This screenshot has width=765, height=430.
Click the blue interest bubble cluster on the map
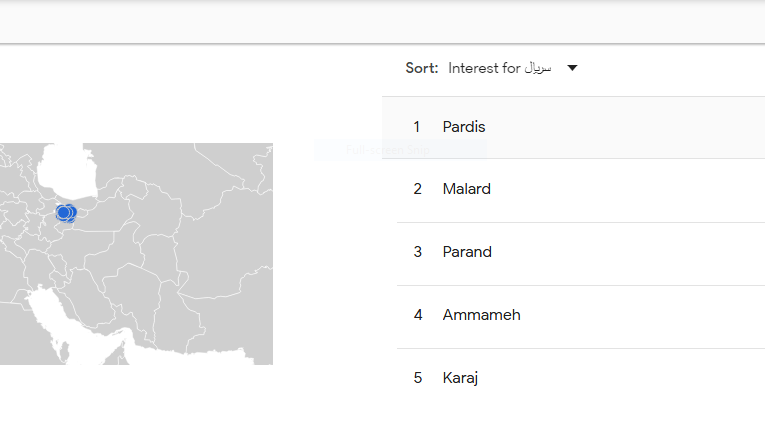pos(66,213)
